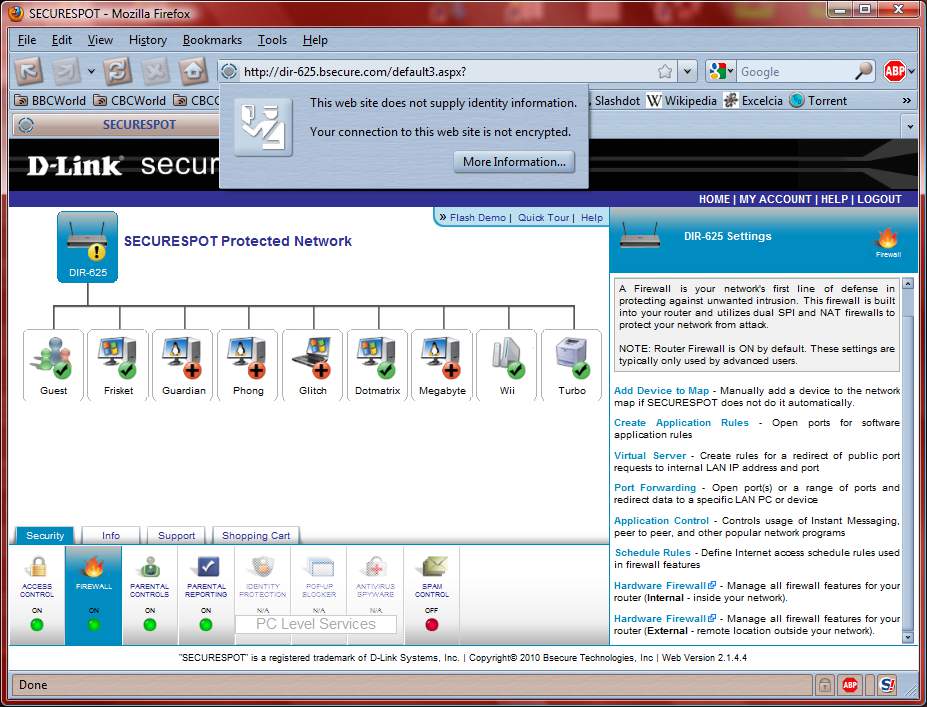The image size is (927, 707).
Task: Click the Forward navigation arrow
Action: point(66,72)
